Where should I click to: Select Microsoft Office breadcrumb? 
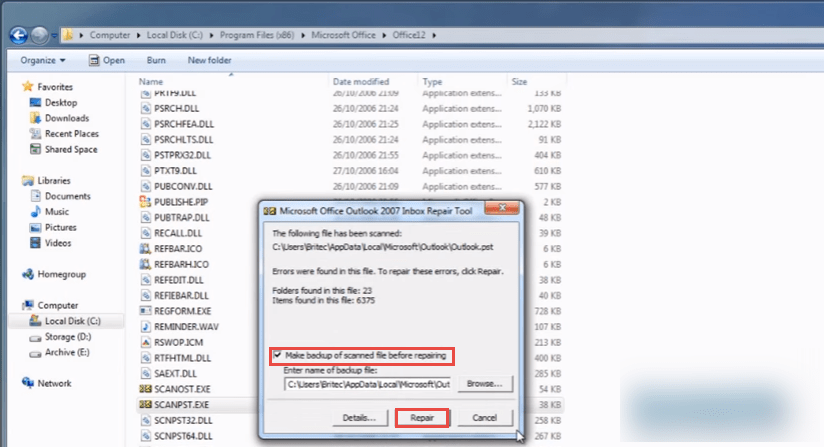click(x=344, y=35)
